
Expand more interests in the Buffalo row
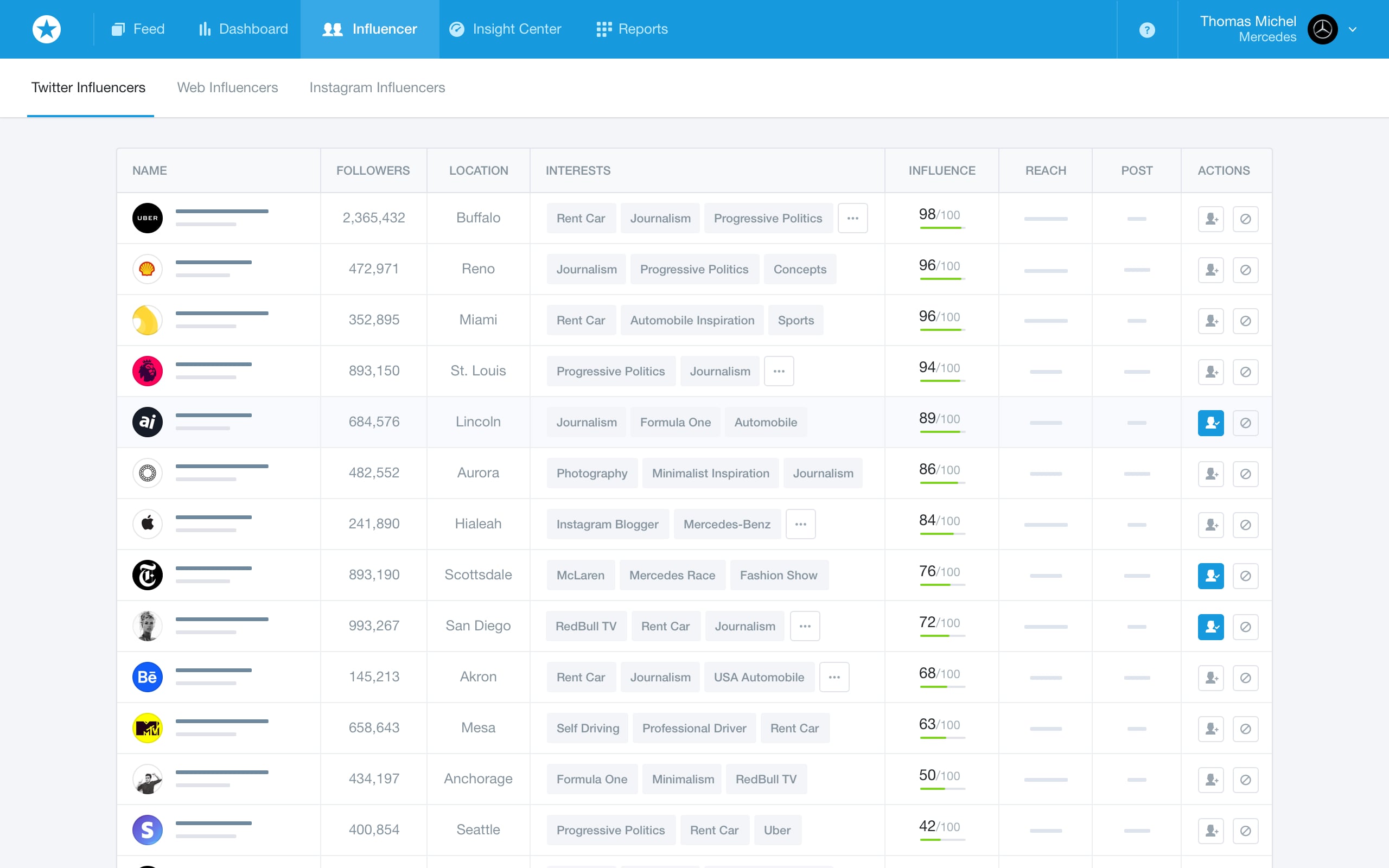point(852,218)
